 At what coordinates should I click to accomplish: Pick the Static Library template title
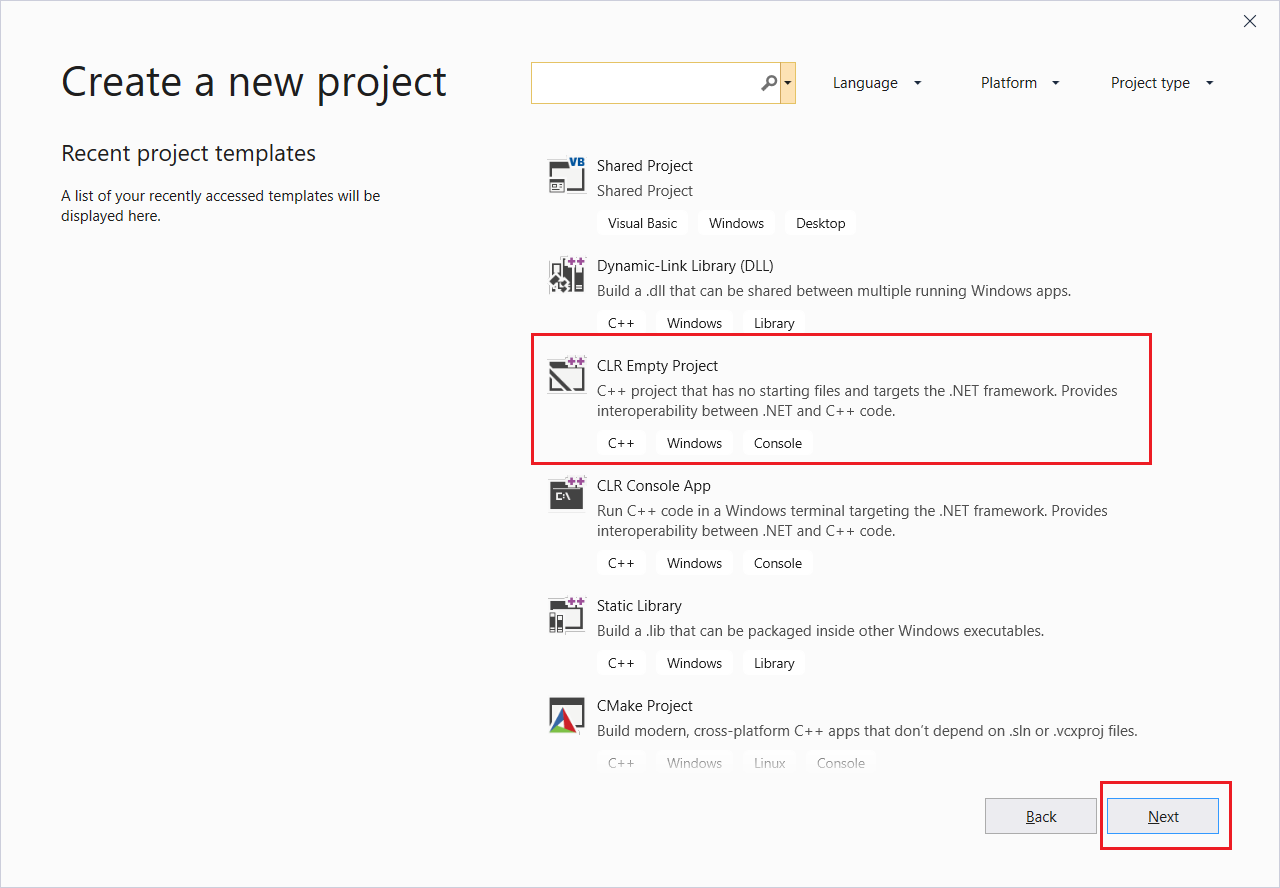click(638, 606)
